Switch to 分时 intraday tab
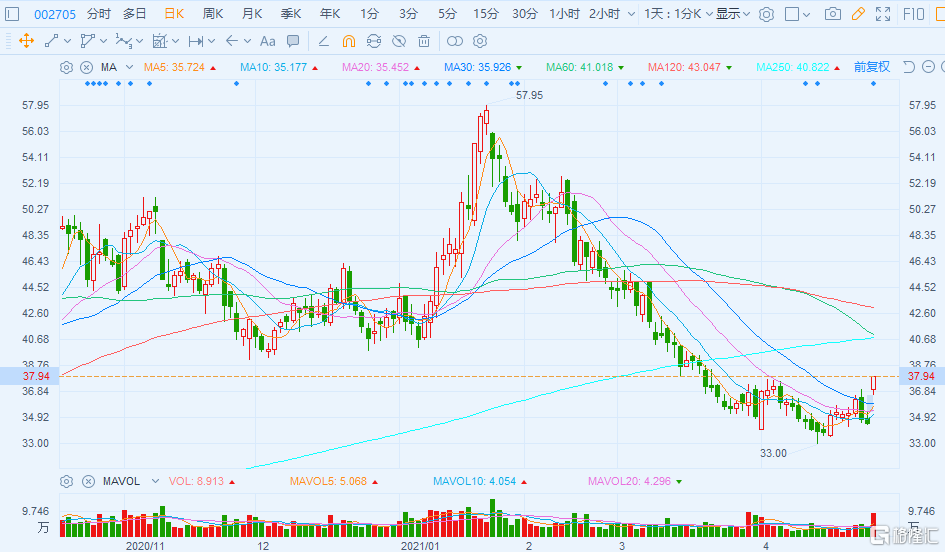 pos(99,14)
